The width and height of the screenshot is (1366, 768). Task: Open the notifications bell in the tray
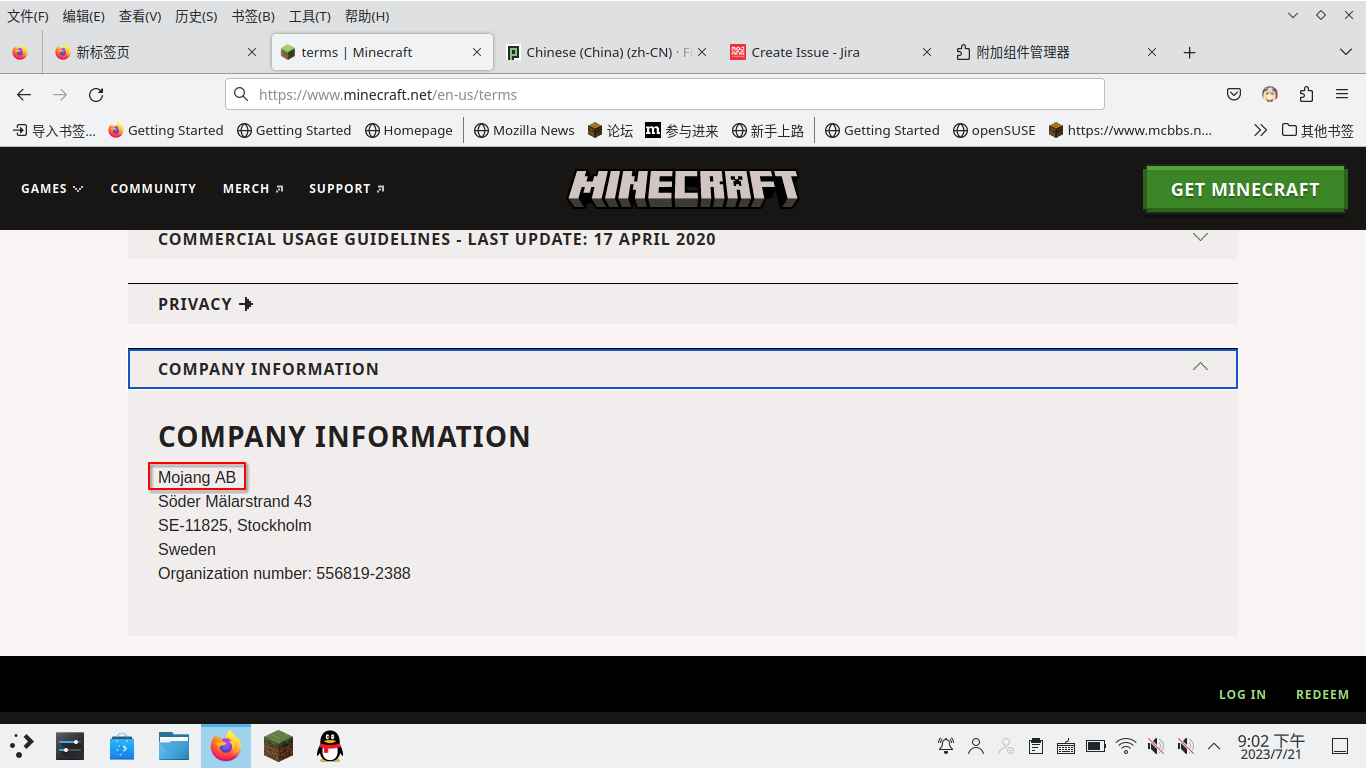[945, 746]
